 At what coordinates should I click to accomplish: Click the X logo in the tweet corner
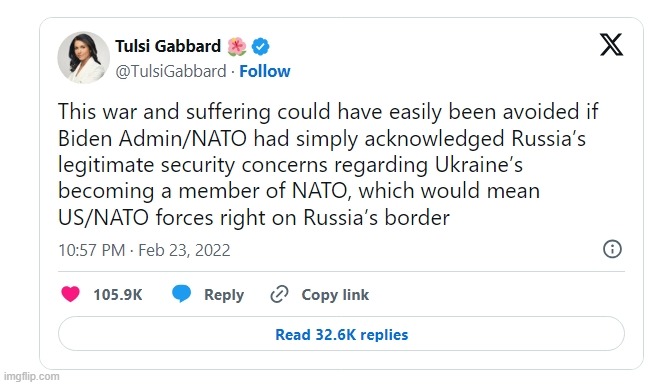(611, 45)
